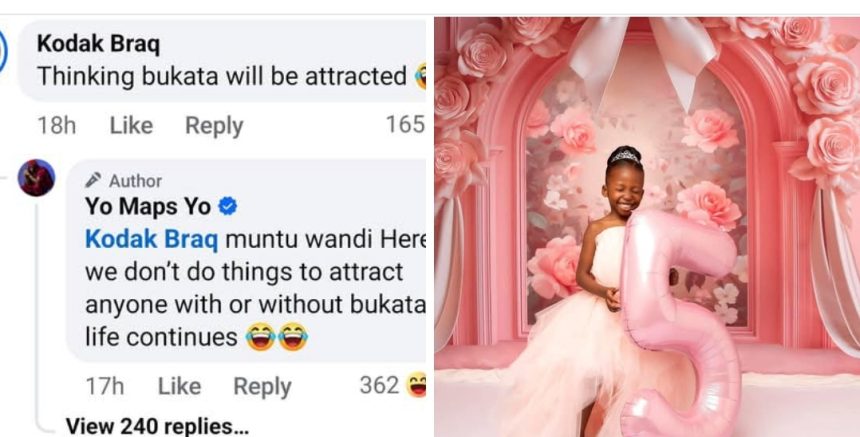Like Yo Maps Yo's reply

point(179,386)
